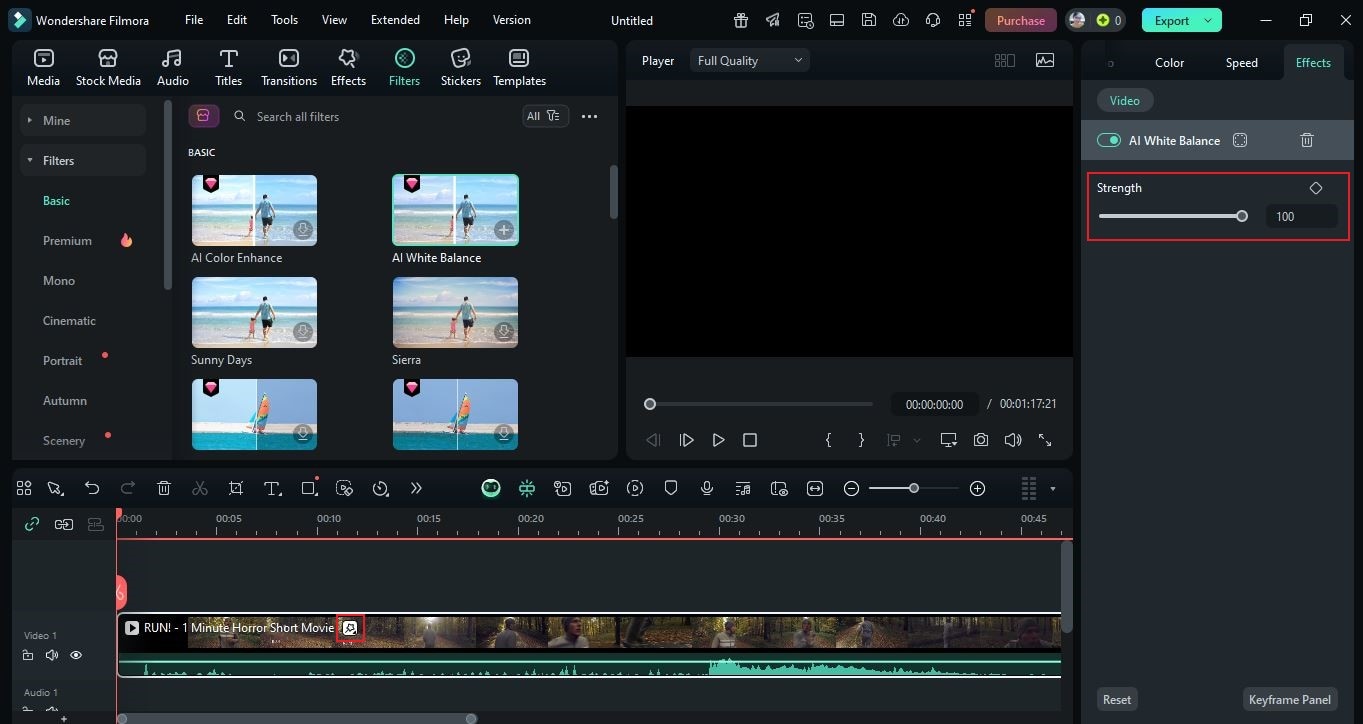Open the Add Text tool in timeline toolbar
This screenshot has height=724, width=1363.
[x=271, y=488]
